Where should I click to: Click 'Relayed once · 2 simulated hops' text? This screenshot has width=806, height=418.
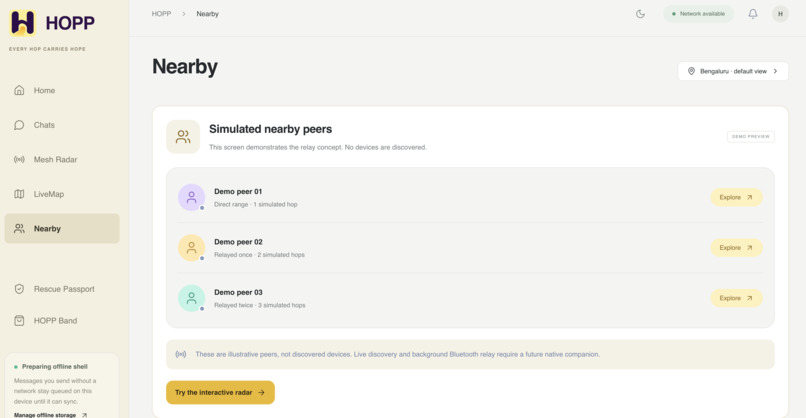[259, 255]
